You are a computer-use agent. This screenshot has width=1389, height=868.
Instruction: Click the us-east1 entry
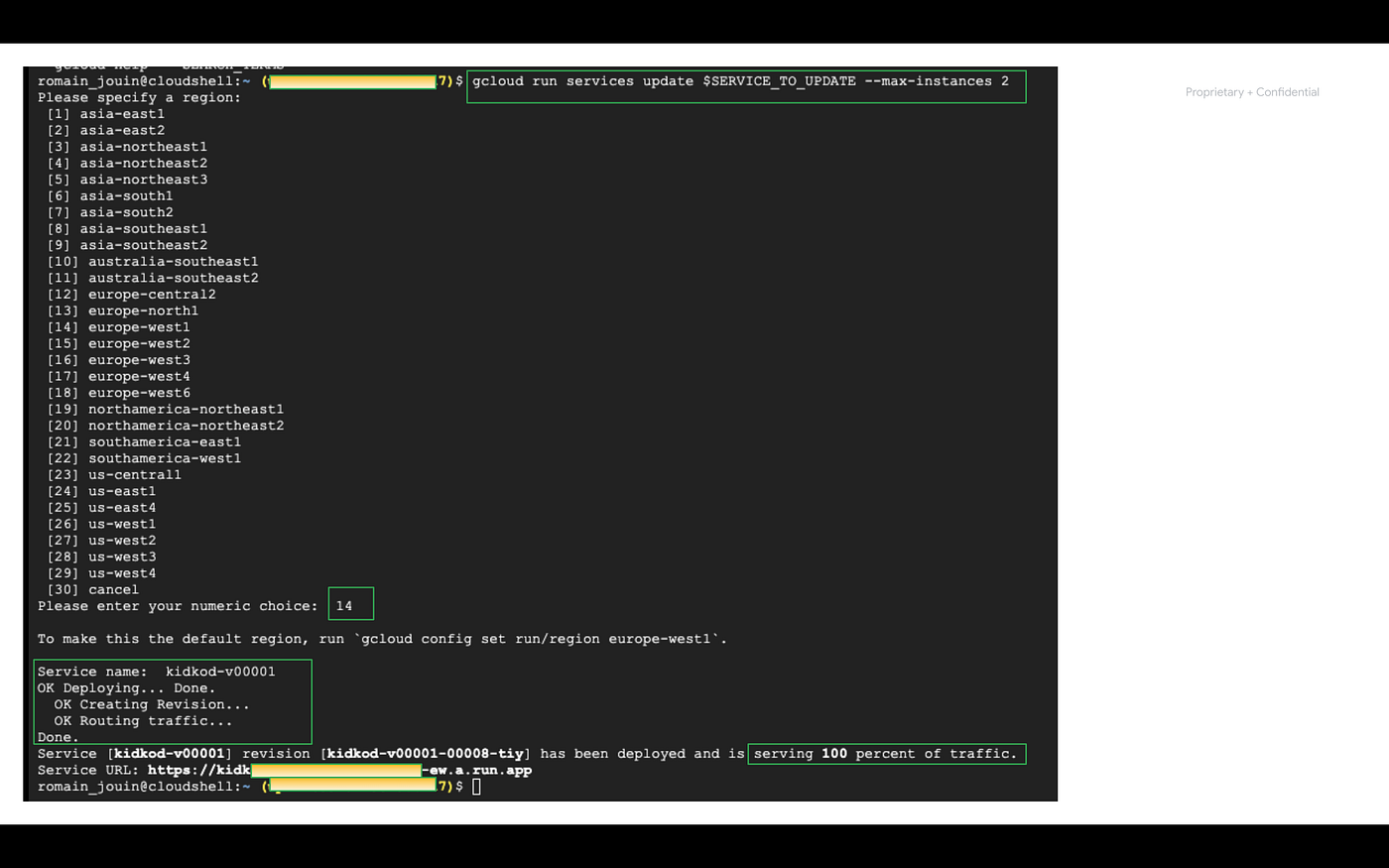click(x=101, y=490)
